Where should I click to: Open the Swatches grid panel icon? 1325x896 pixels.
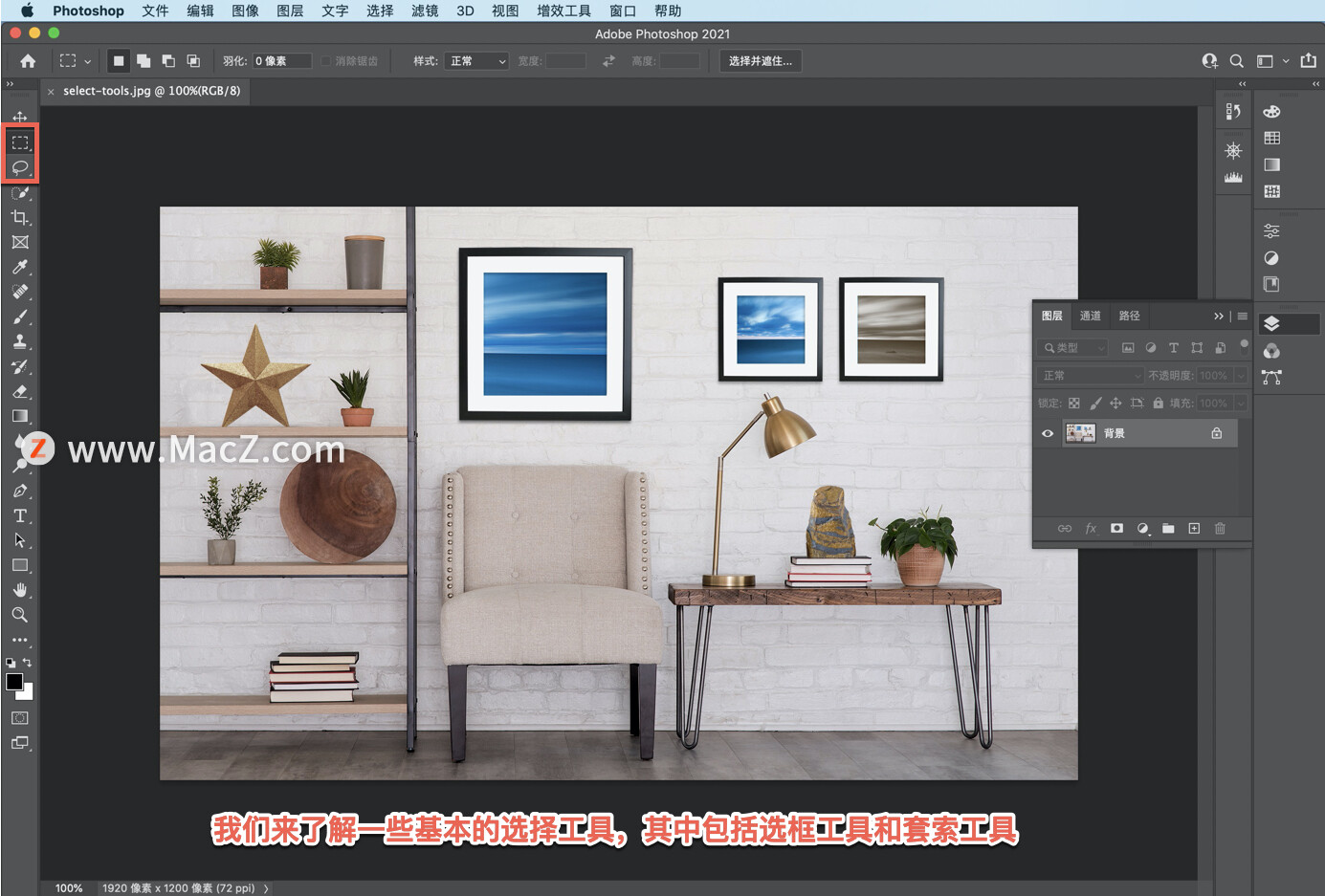click(1271, 139)
